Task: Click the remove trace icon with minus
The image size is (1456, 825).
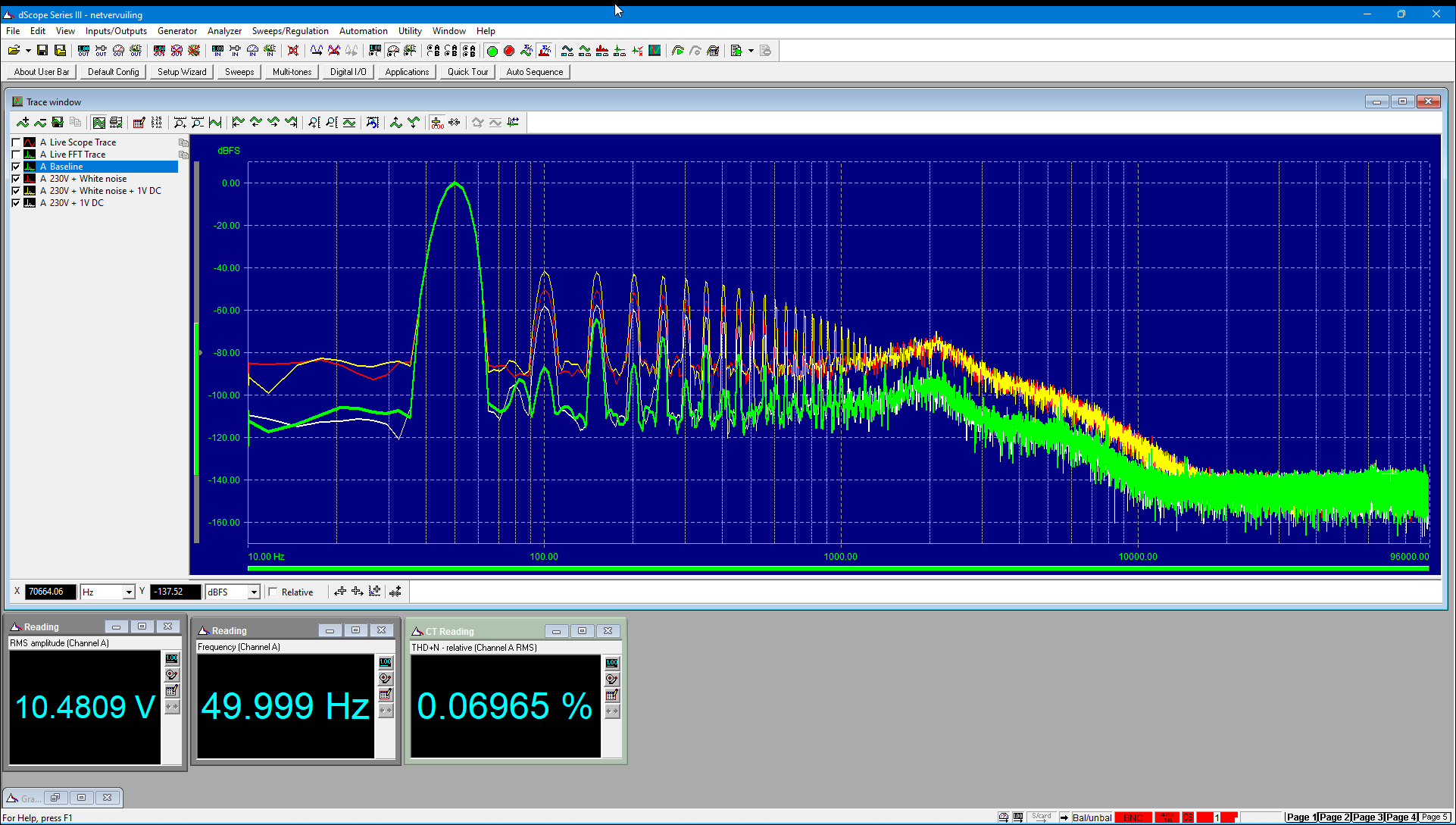Action: (40, 122)
